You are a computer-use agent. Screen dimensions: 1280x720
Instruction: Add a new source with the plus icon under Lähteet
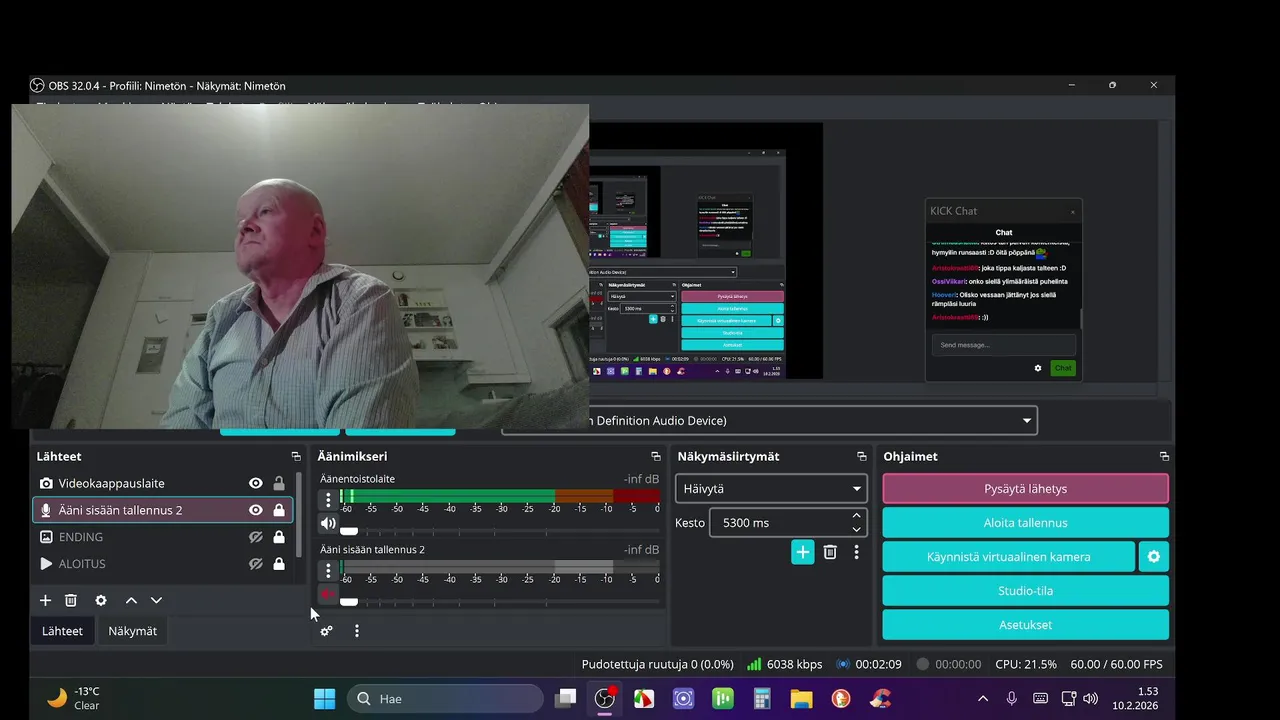pos(45,600)
